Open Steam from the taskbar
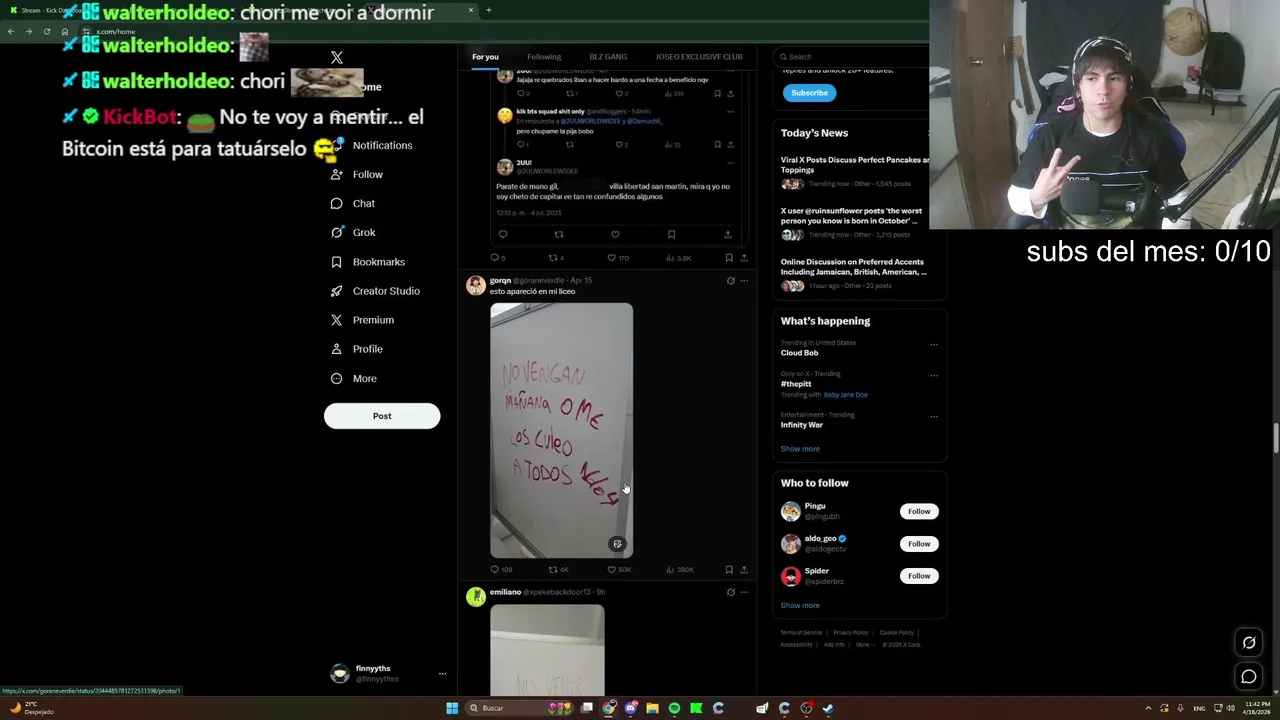1280x720 pixels. (x=828, y=708)
